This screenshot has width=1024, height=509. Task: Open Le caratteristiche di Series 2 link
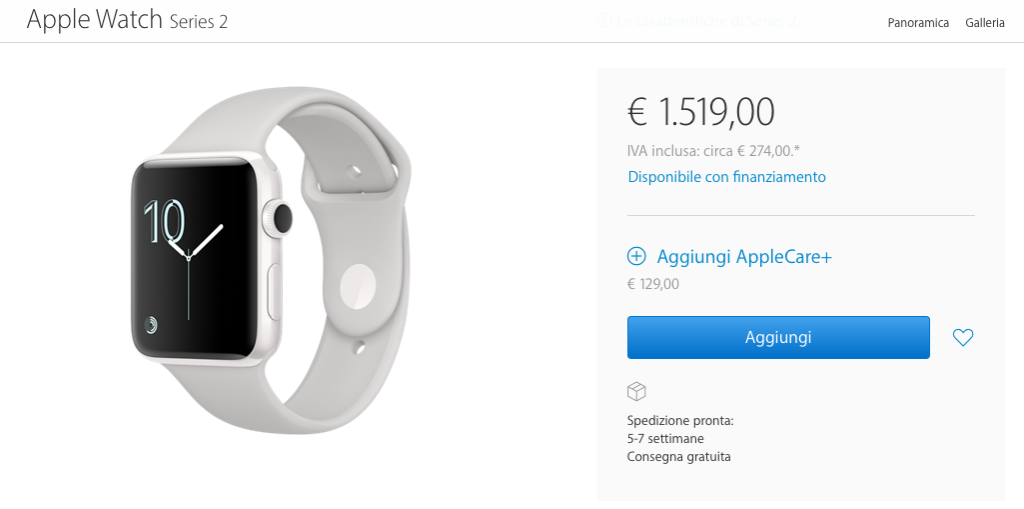coord(707,21)
